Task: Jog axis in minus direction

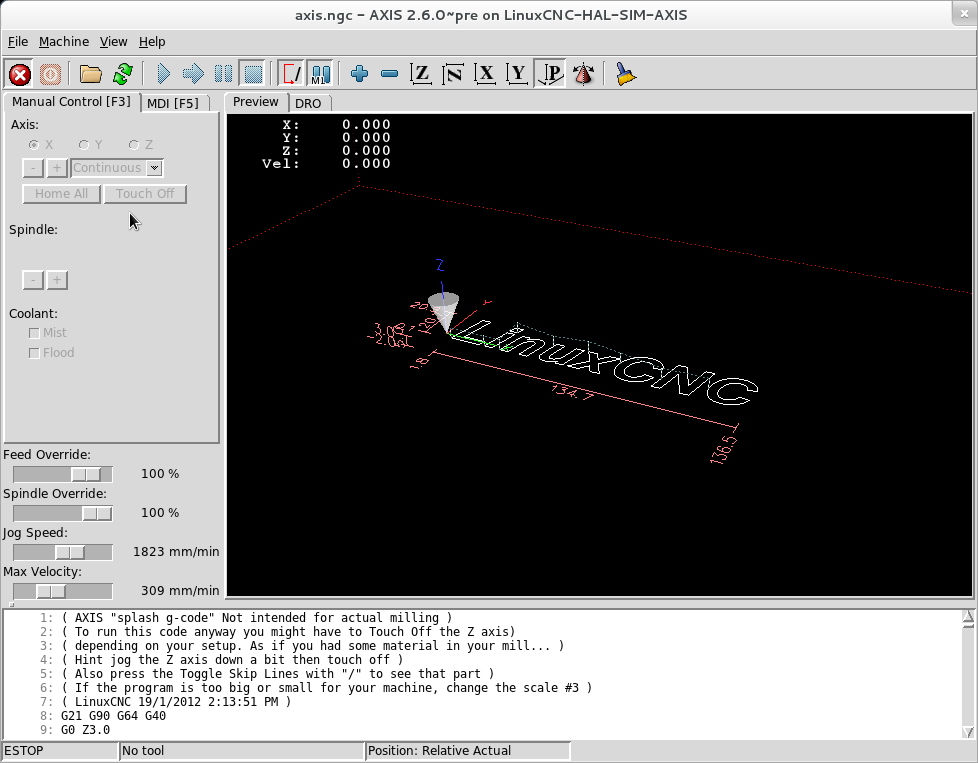Action: point(32,168)
